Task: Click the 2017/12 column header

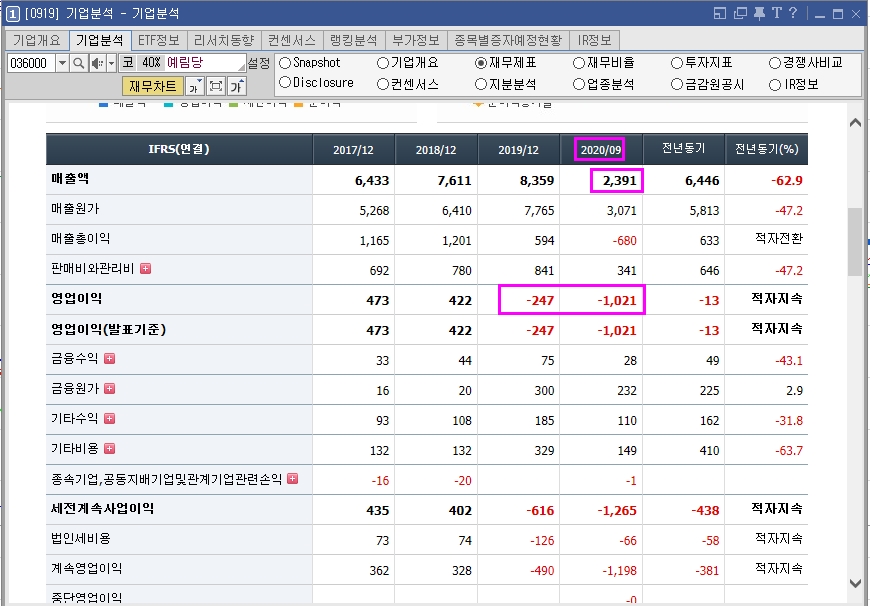Action: pos(353,150)
